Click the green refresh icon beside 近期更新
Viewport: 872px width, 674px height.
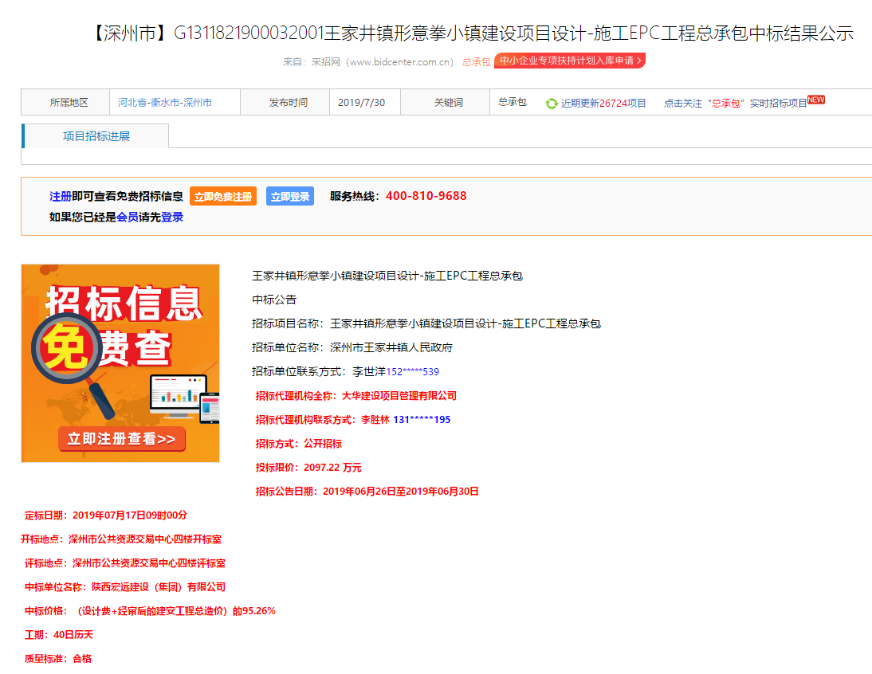coord(551,103)
